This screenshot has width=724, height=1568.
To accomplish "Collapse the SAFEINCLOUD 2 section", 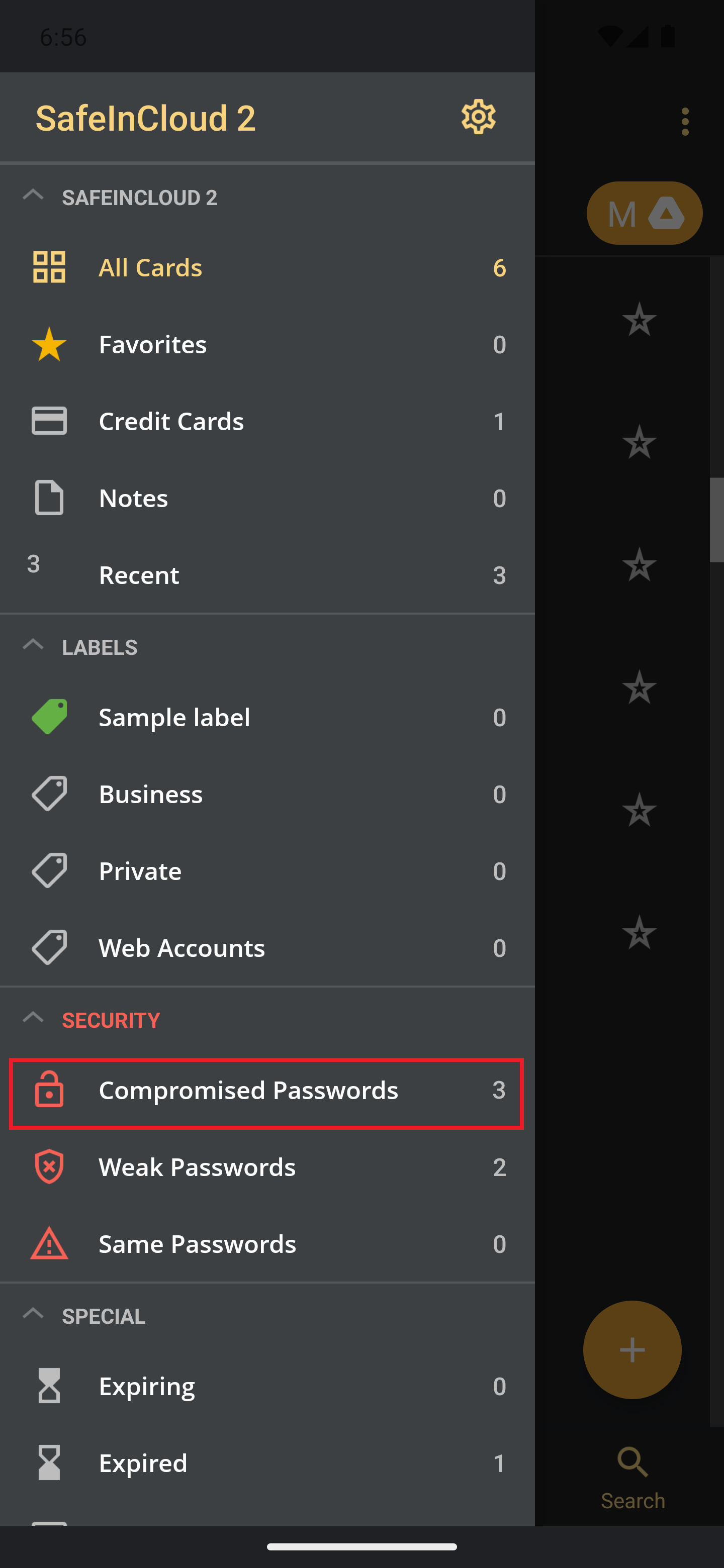I will (x=33, y=195).
